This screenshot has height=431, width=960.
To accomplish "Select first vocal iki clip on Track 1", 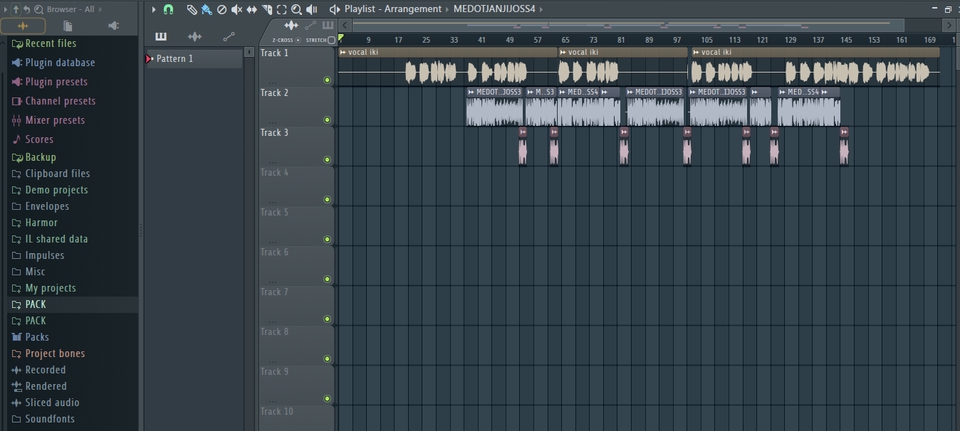I will pyautogui.click(x=448, y=66).
